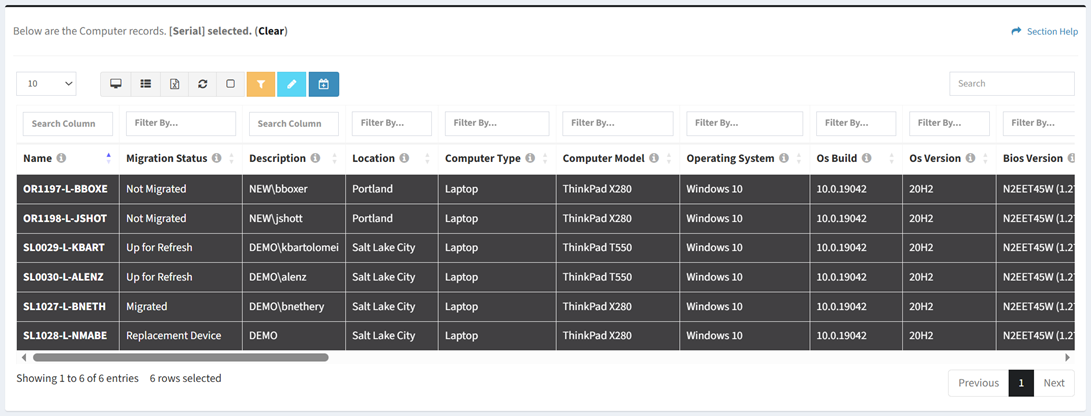This screenshot has height=416, width=1091.
Task: Click info icon beside Location header
Action: click(404, 159)
